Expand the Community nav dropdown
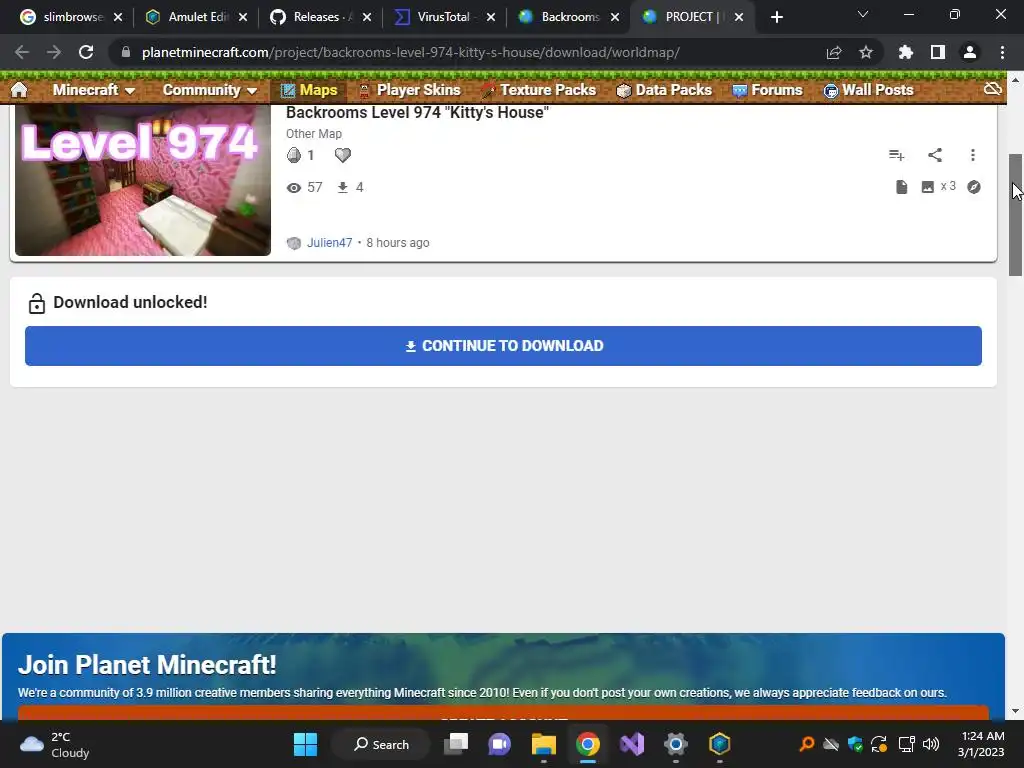The height and width of the screenshot is (768, 1024). pyautogui.click(x=210, y=90)
